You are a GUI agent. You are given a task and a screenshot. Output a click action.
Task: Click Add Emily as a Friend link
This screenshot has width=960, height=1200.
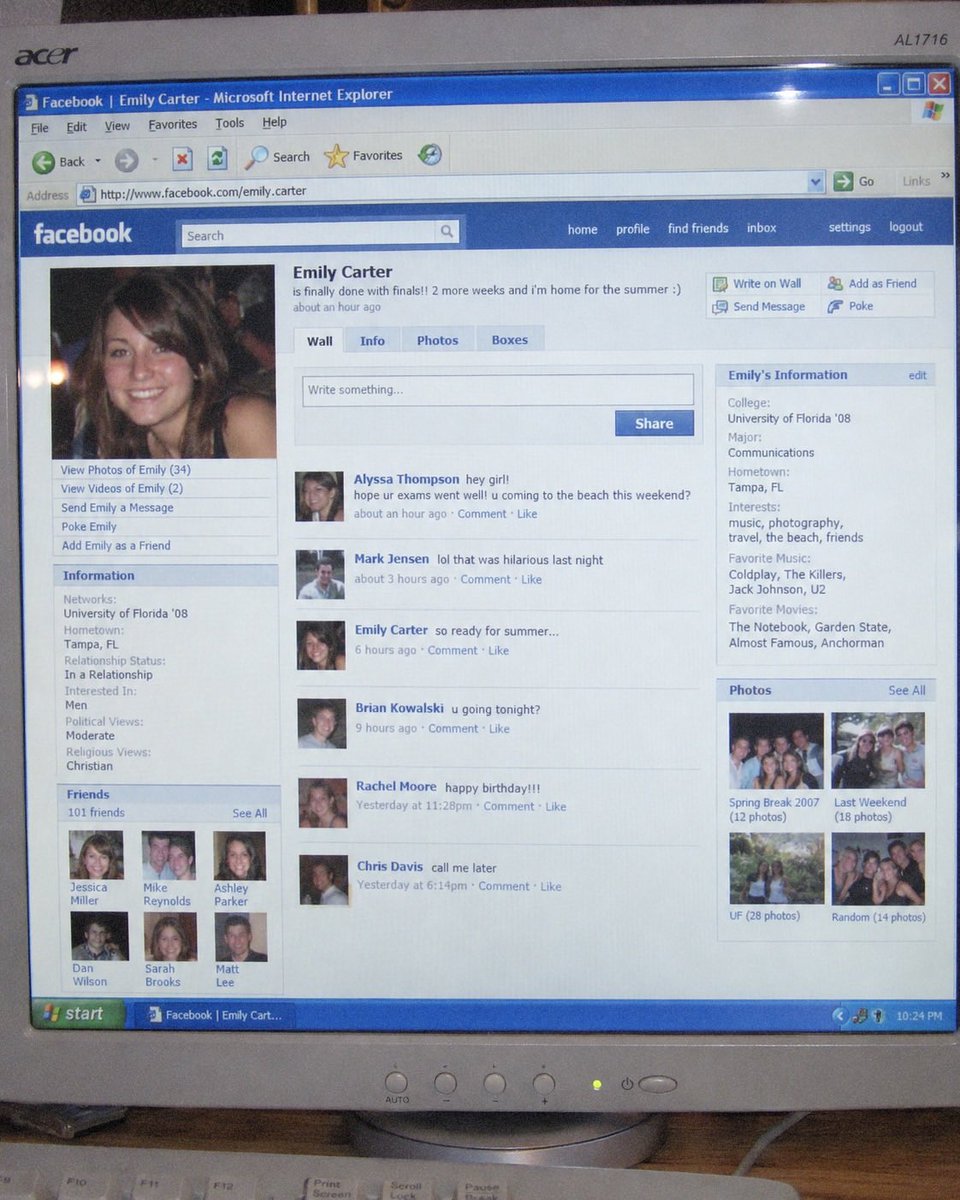[x=116, y=546]
